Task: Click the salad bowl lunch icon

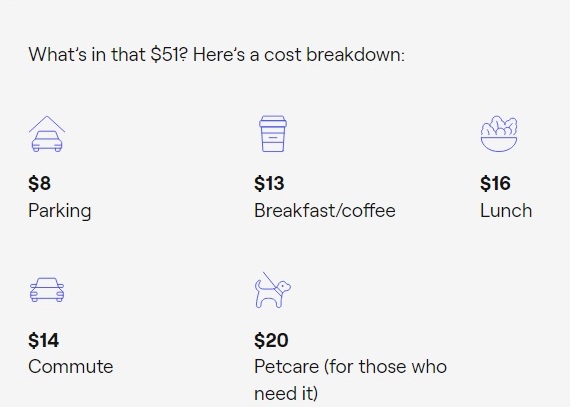Action: pyautogui.click(x=499, y=134)
